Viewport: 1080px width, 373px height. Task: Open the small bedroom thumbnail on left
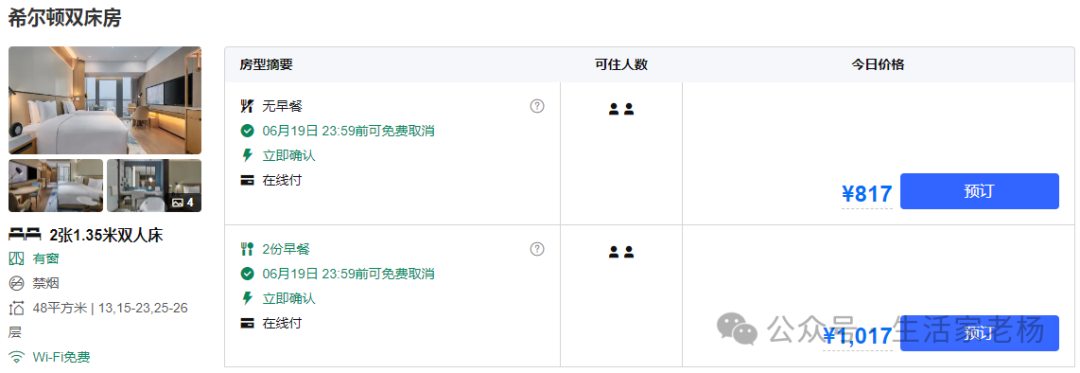pyautogui.click(x=56, y=186)
